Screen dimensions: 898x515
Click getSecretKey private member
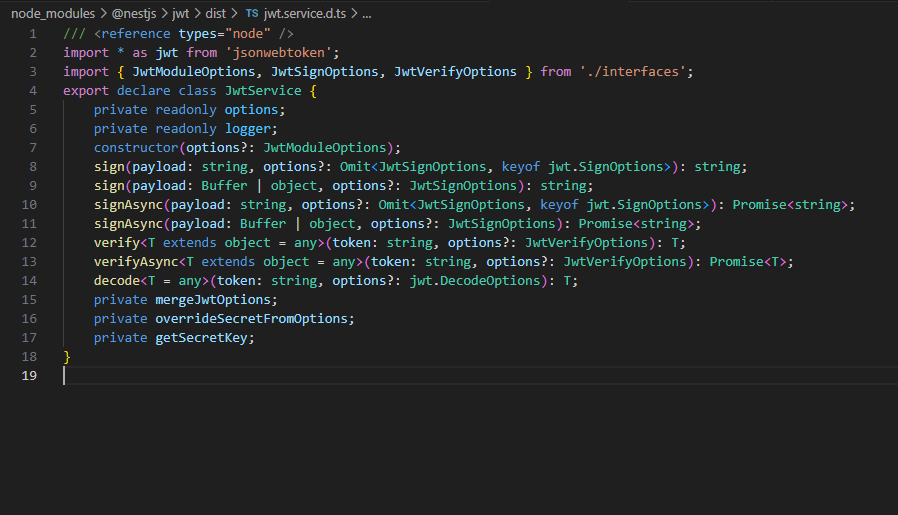[x=201, y=337]
